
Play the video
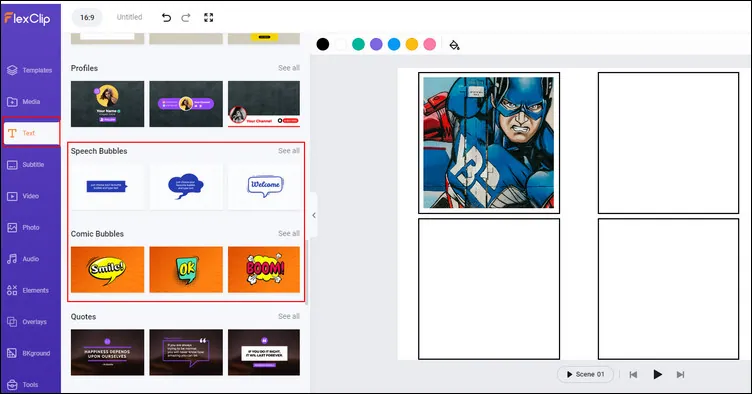(x=658, y=374)
